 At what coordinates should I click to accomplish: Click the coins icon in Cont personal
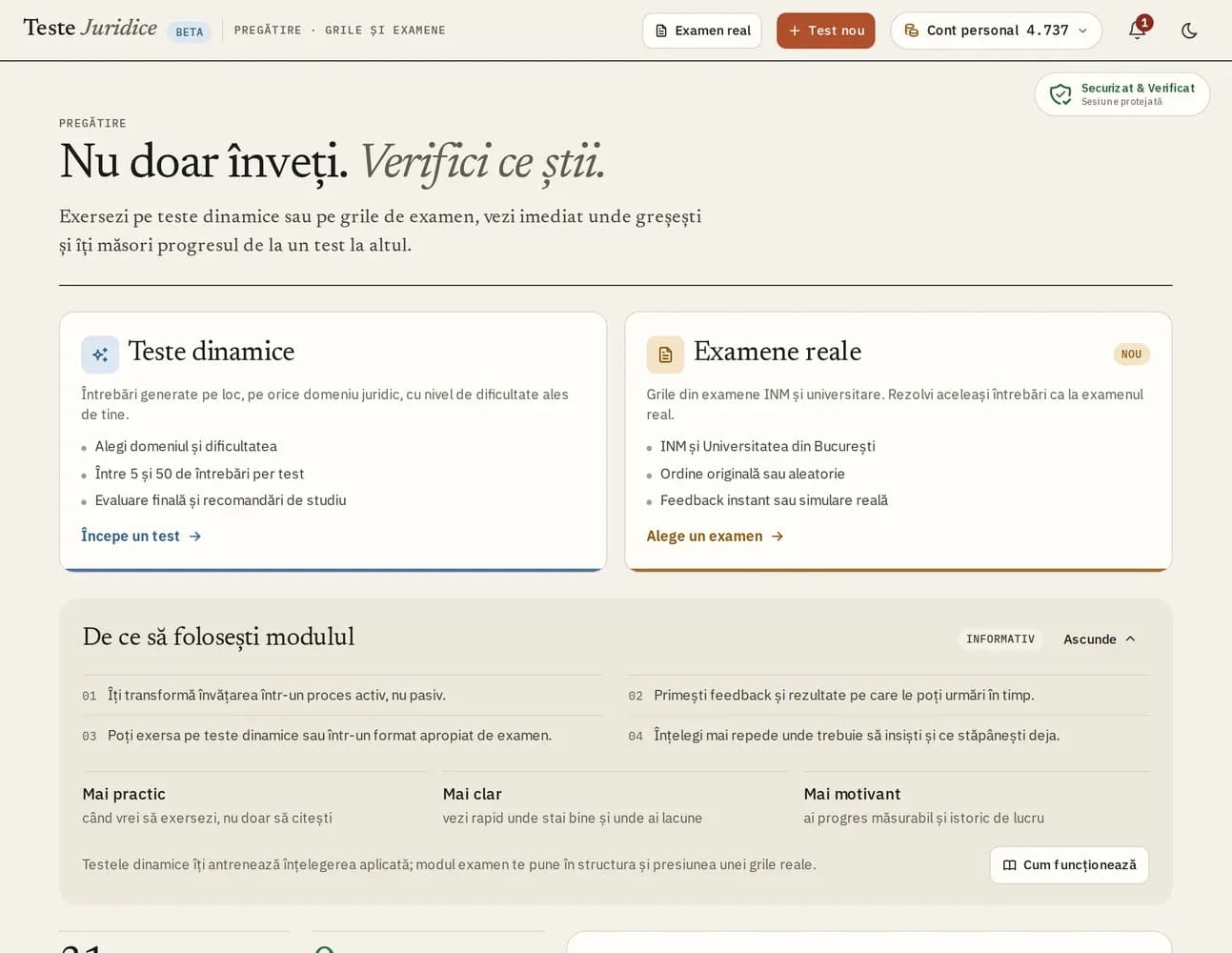point(912,30)
